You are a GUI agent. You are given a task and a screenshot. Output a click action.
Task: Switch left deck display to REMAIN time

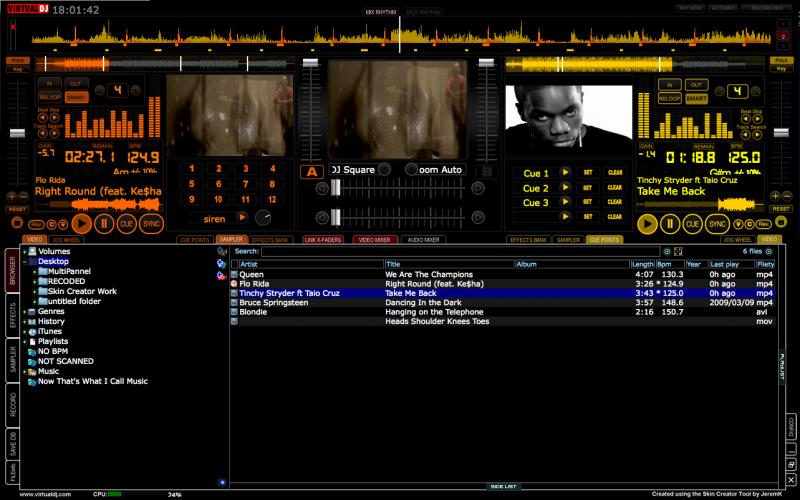[102, 146]
